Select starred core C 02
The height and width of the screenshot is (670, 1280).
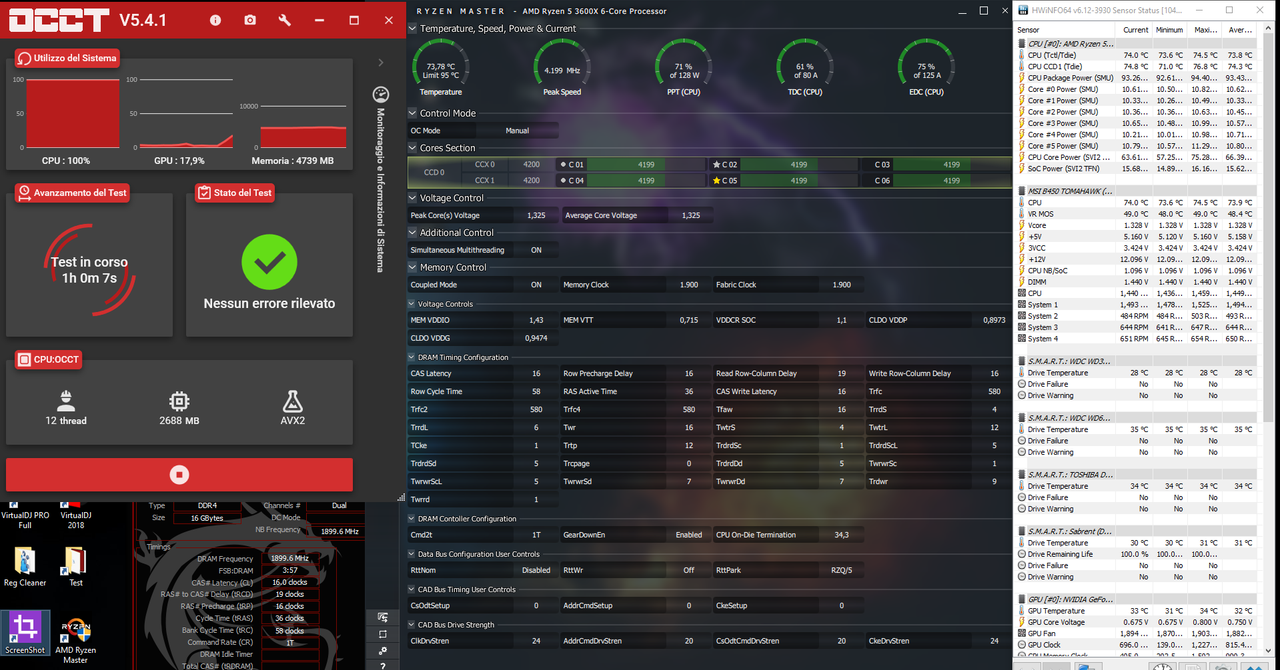(x=784, y=164)
